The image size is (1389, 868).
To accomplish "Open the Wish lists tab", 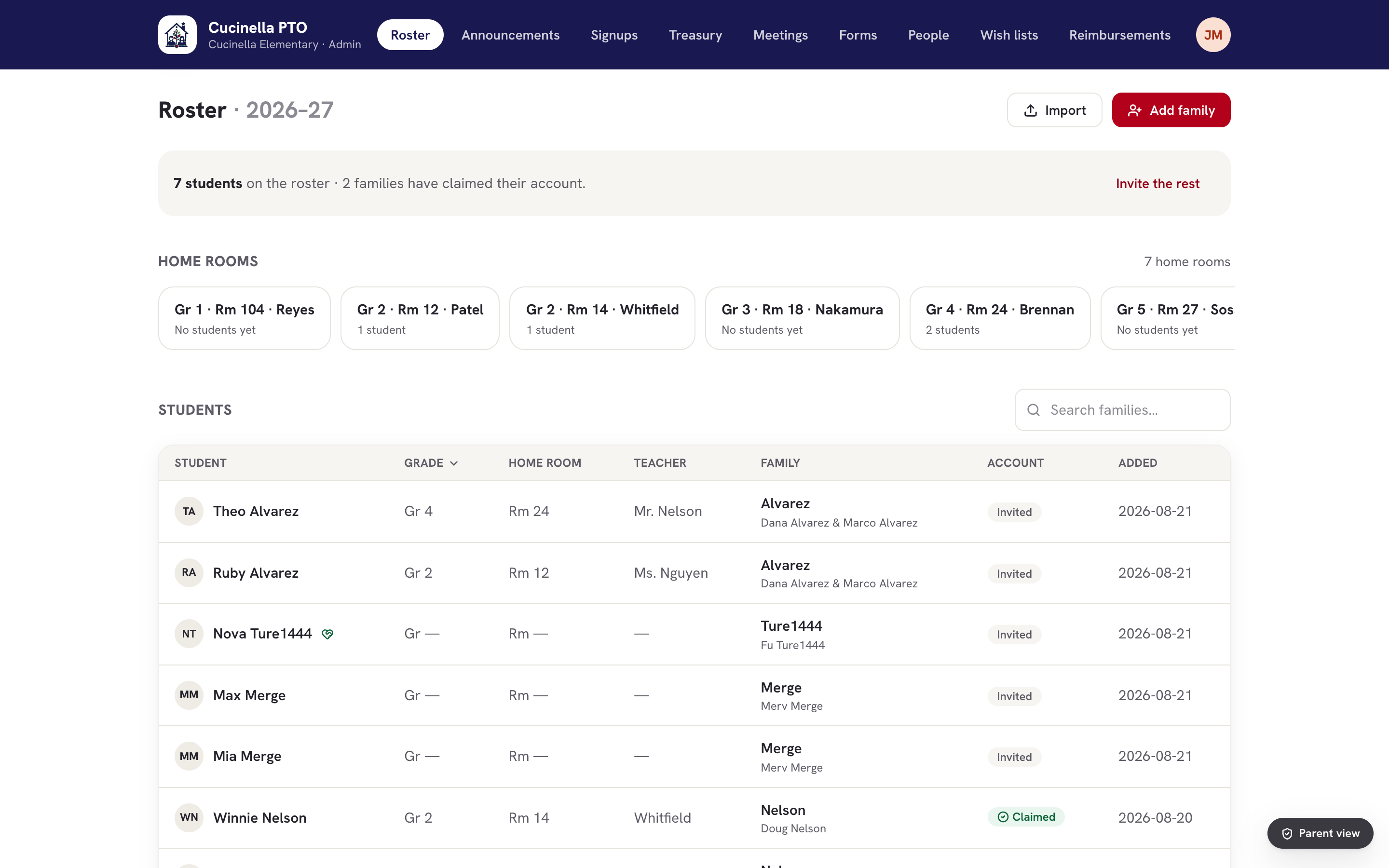I will pos(1009,35).
